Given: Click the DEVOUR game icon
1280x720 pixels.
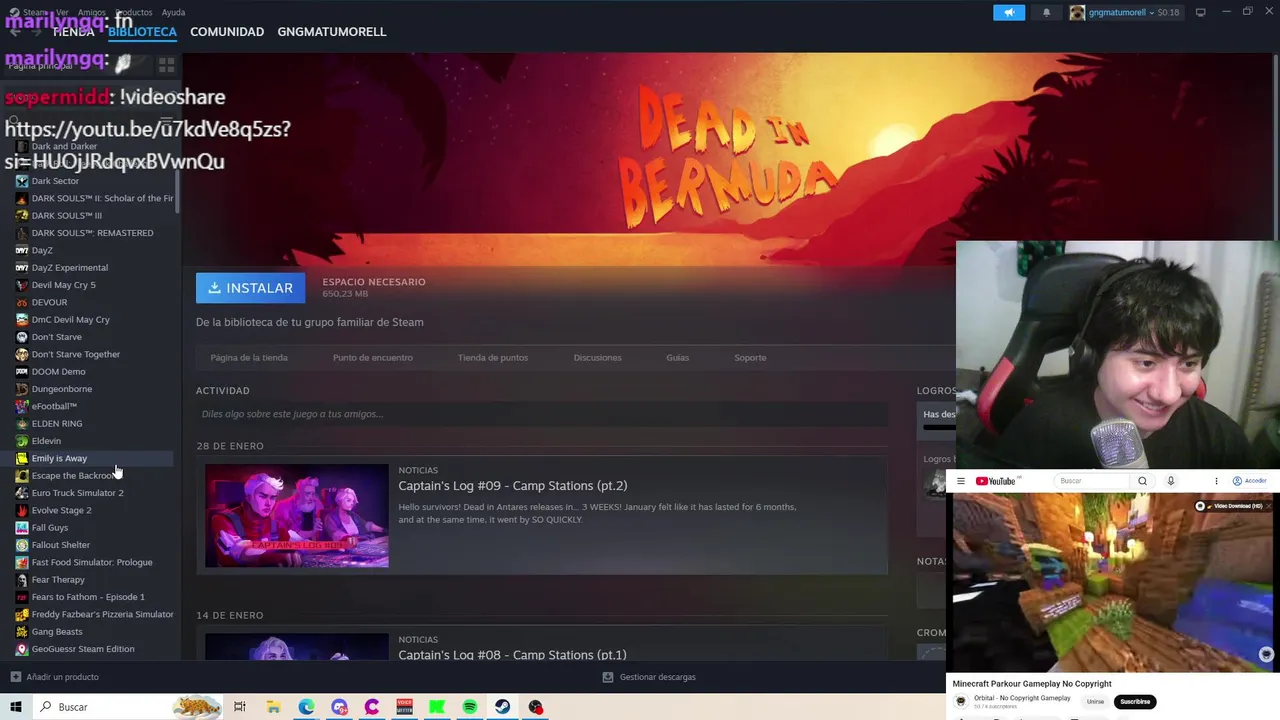Looking at the screenshot, I should (x=22, y=302).
